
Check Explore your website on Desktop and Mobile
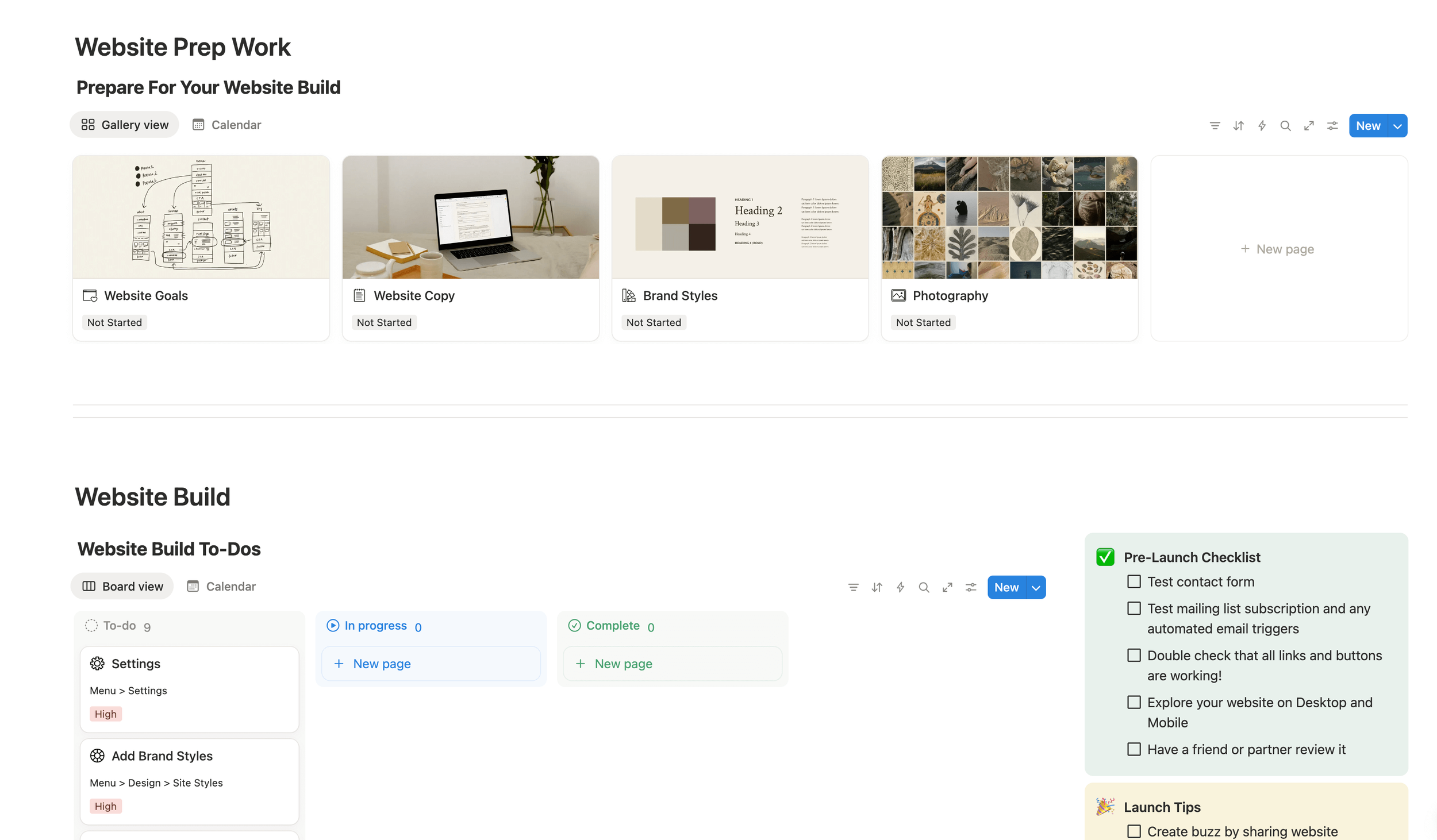1134,702
